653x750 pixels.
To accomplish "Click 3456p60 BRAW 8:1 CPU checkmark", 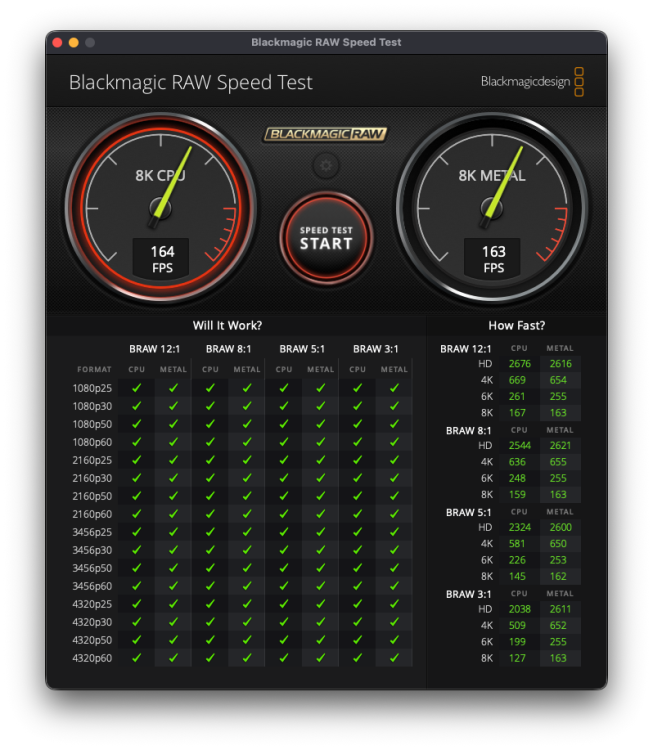I will point(210,586).
